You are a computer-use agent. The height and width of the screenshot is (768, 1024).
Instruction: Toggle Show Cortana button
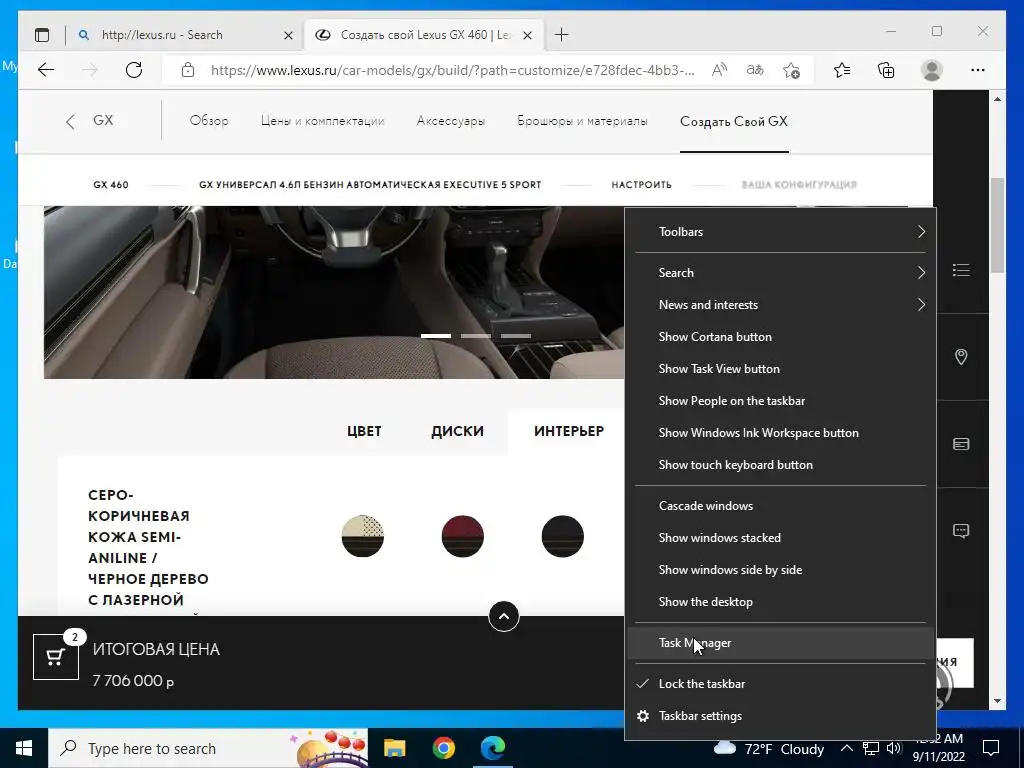[x=780, y=337]
